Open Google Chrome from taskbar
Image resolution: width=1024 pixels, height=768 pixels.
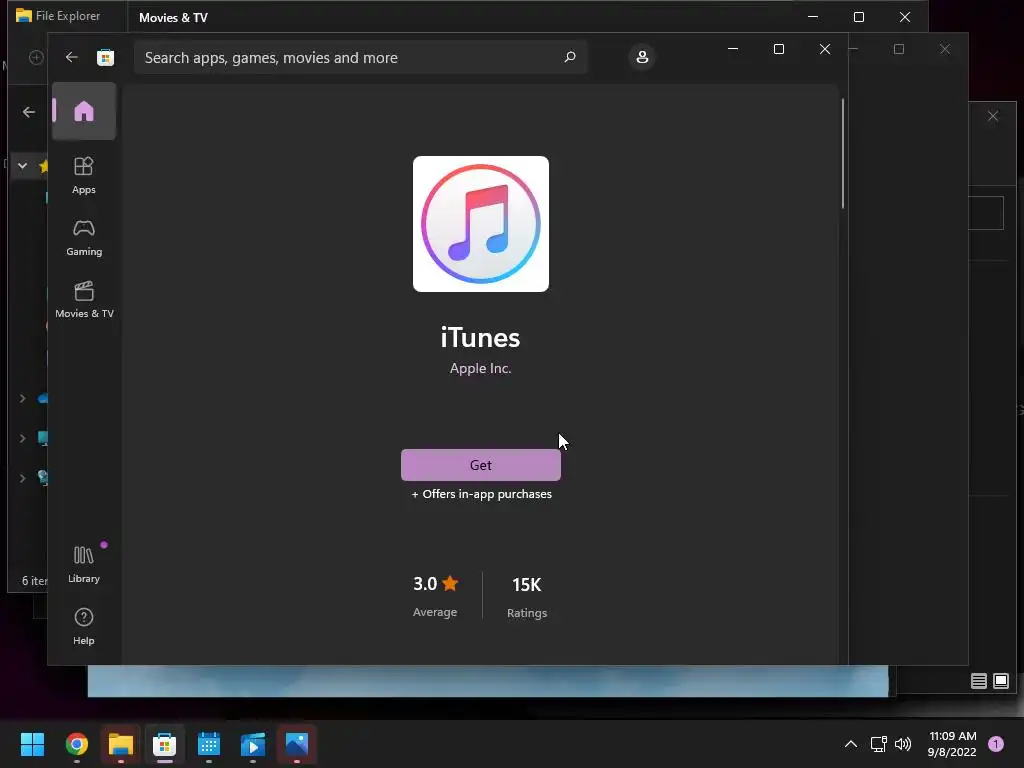(76, 744)
